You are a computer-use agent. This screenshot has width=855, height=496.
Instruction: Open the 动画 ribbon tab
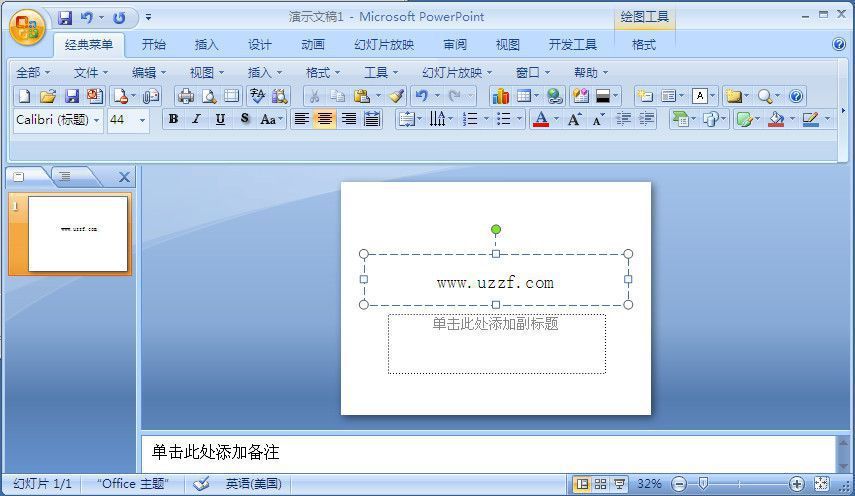pos(313,45)
